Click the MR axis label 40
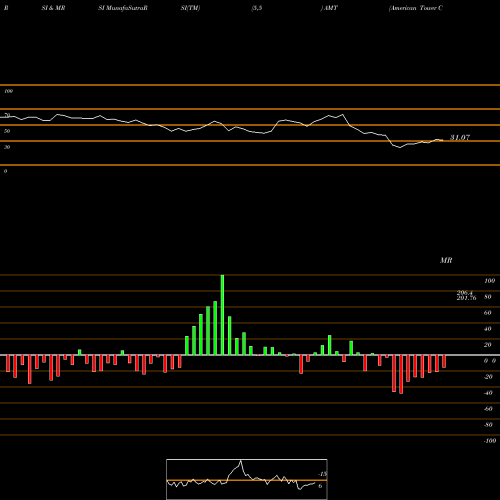This screenshot has width=500, height=500. (x=488, y=329)
